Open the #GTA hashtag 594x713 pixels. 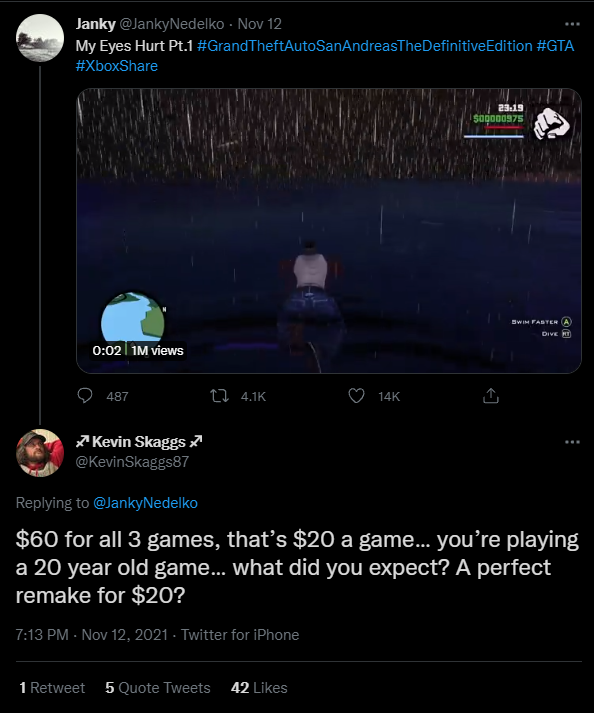(555, 46)
